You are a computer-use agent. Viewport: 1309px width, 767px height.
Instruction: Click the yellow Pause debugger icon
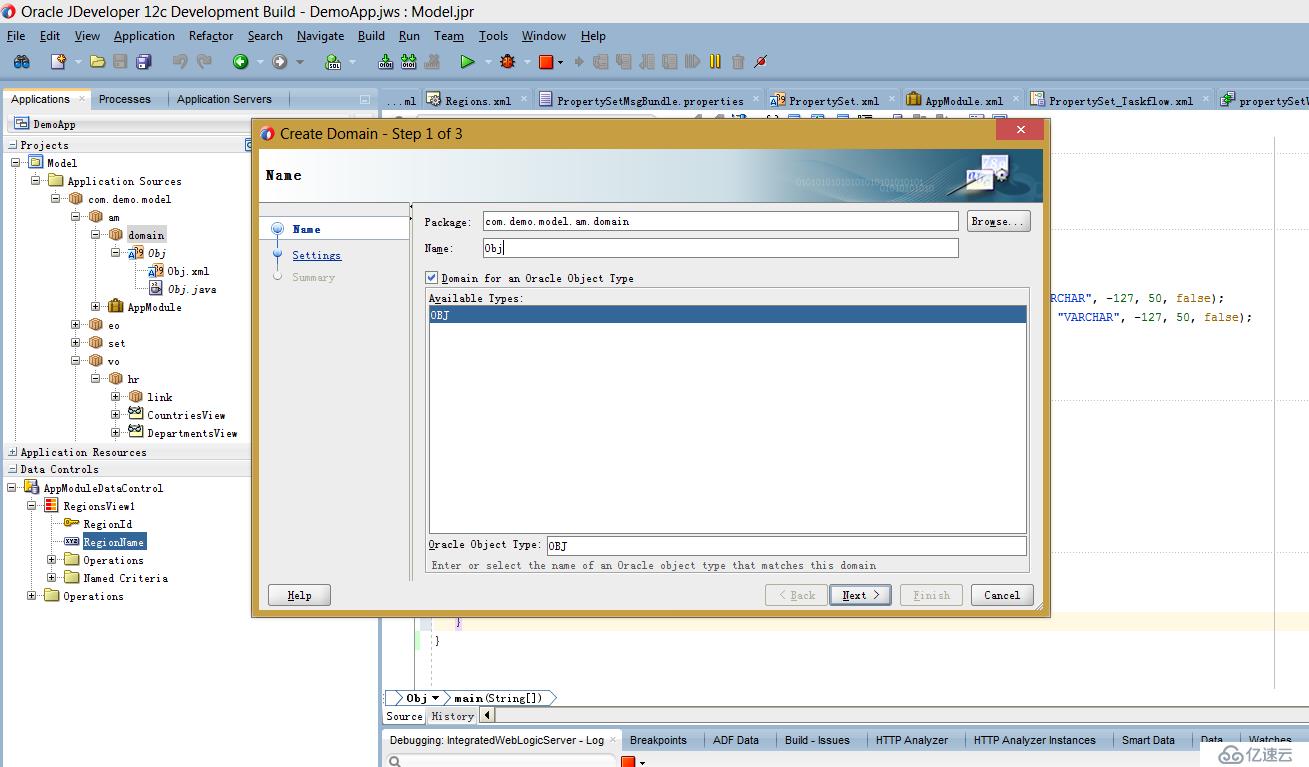tap(715, 62)
